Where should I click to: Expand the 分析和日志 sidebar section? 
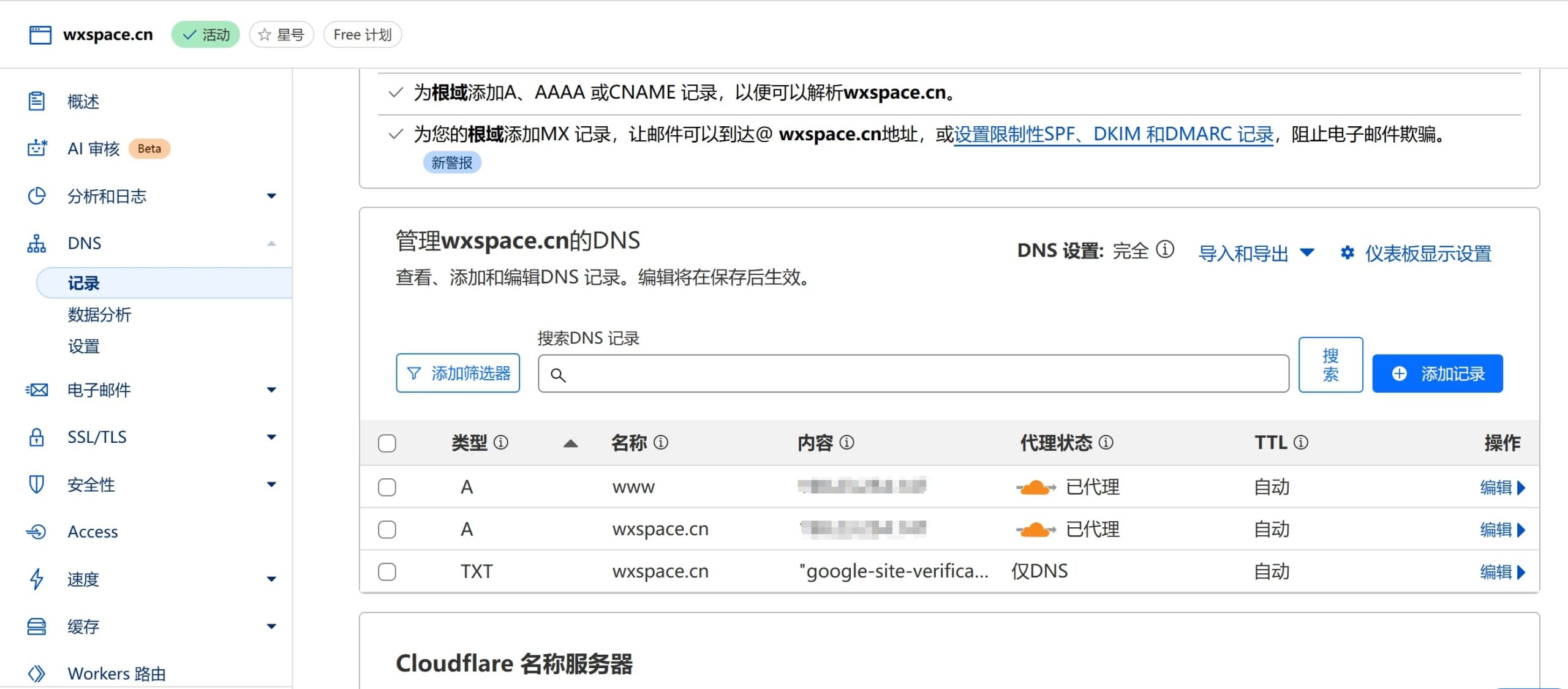271,196
